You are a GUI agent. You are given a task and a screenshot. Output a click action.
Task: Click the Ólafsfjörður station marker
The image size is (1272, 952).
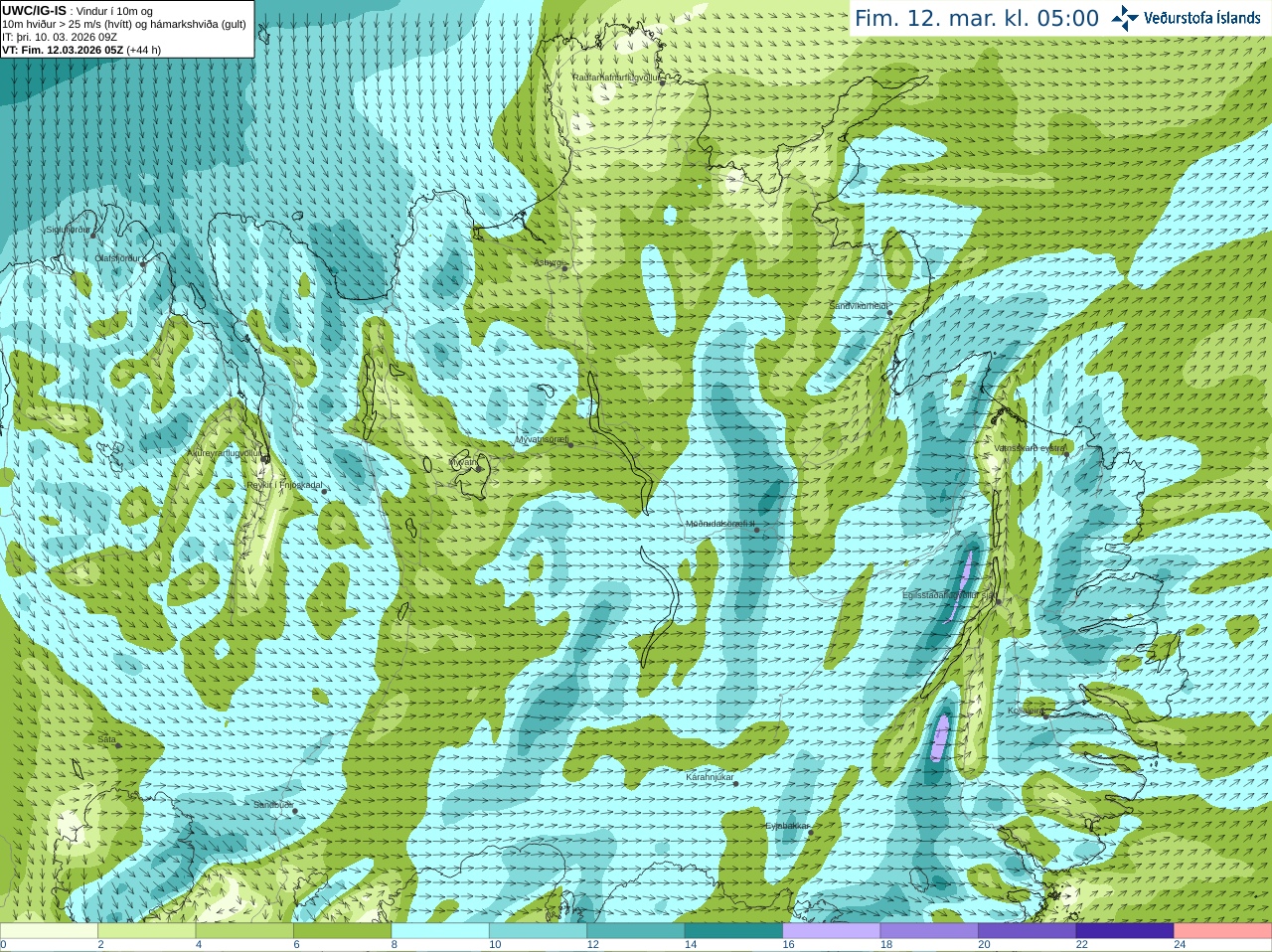(143, 264)
